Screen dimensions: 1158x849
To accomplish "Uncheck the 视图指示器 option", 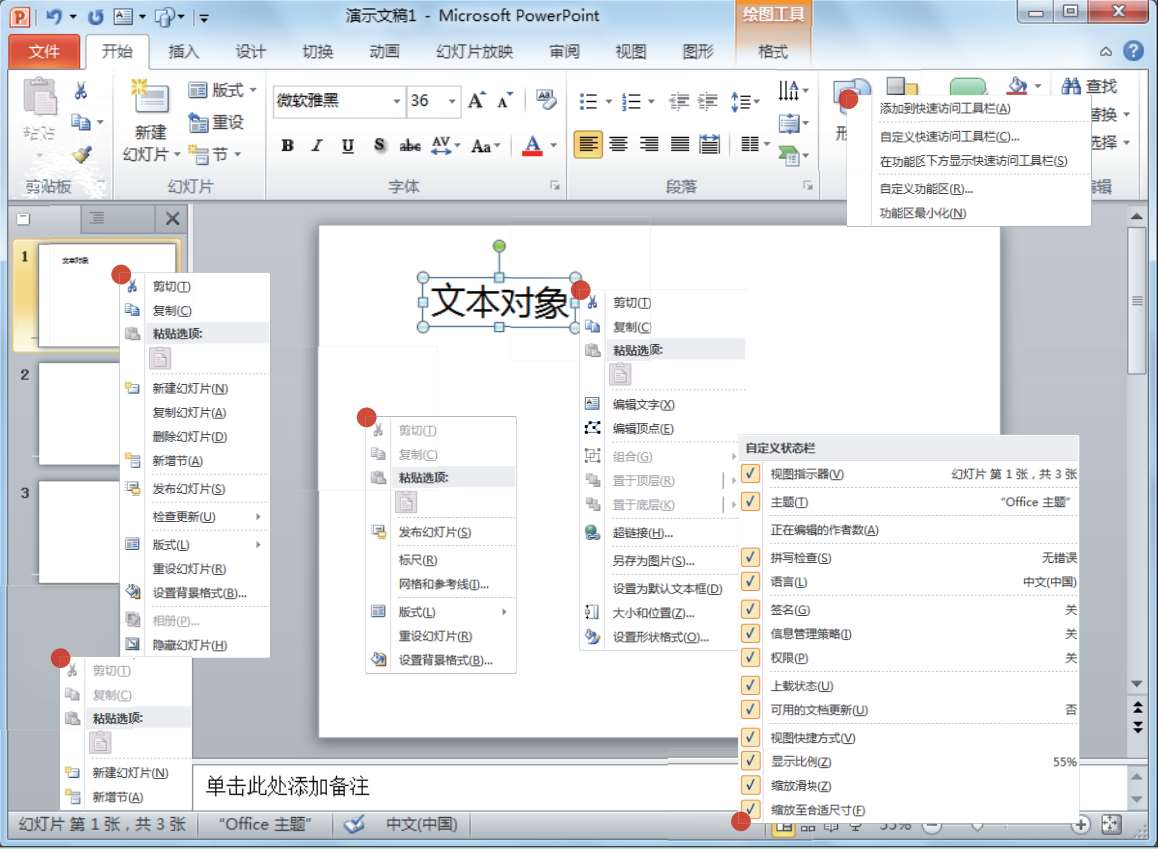I will click(752, 474).
